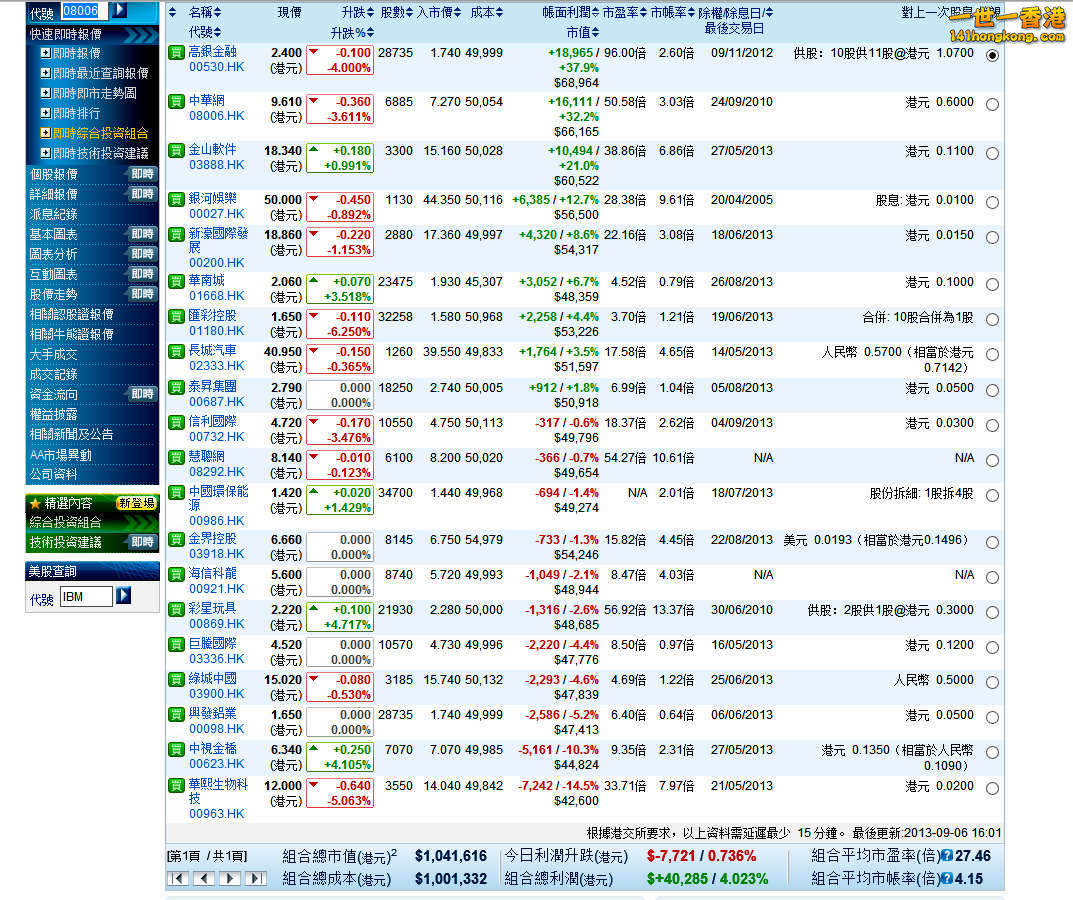1073x900 pixels.
Task: Sort the table by 市盈率 column
Action: 624,12
